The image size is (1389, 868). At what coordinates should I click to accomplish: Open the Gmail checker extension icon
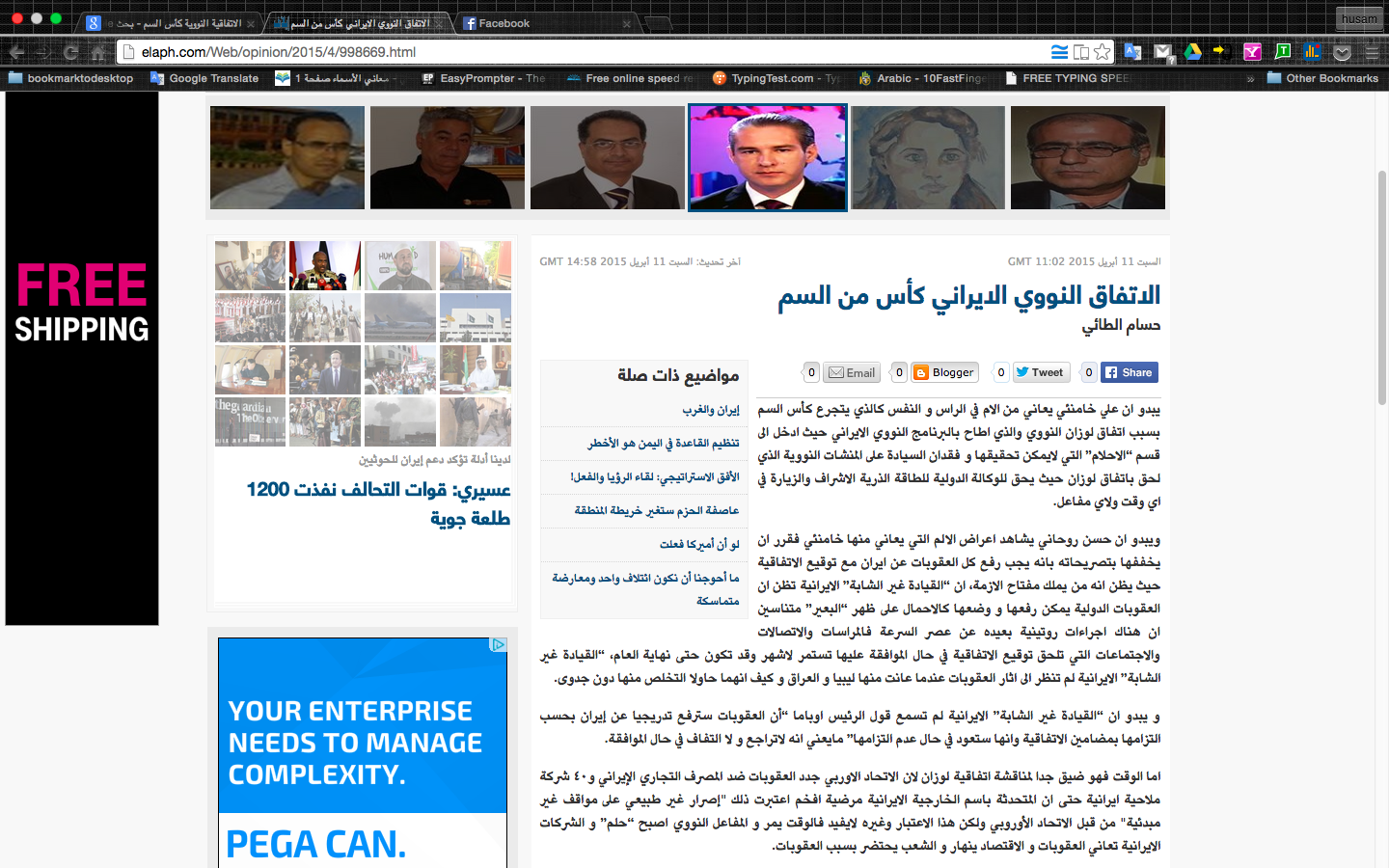(x=1163, y=52)
